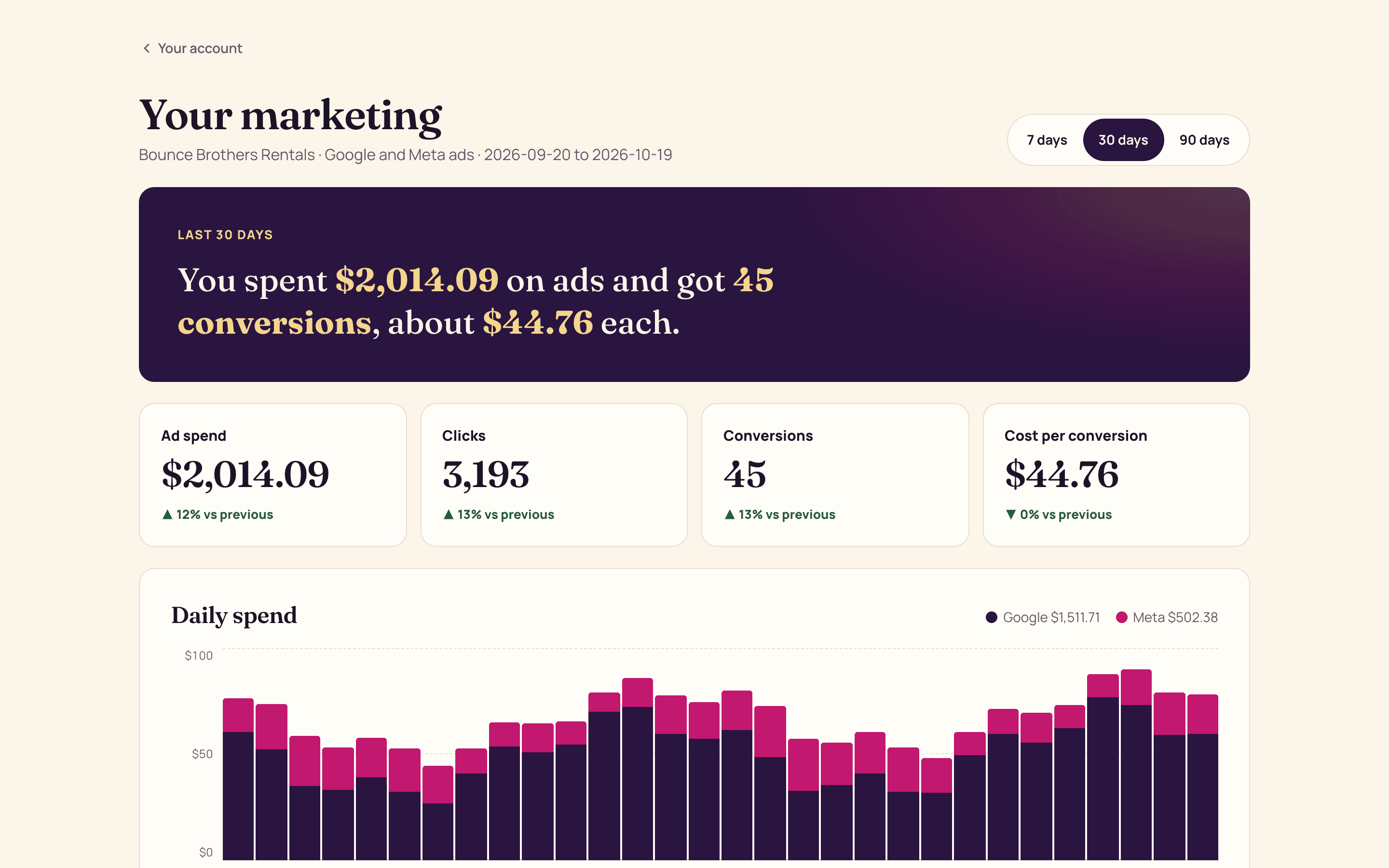Click the Conversions card title

(768, 436)
